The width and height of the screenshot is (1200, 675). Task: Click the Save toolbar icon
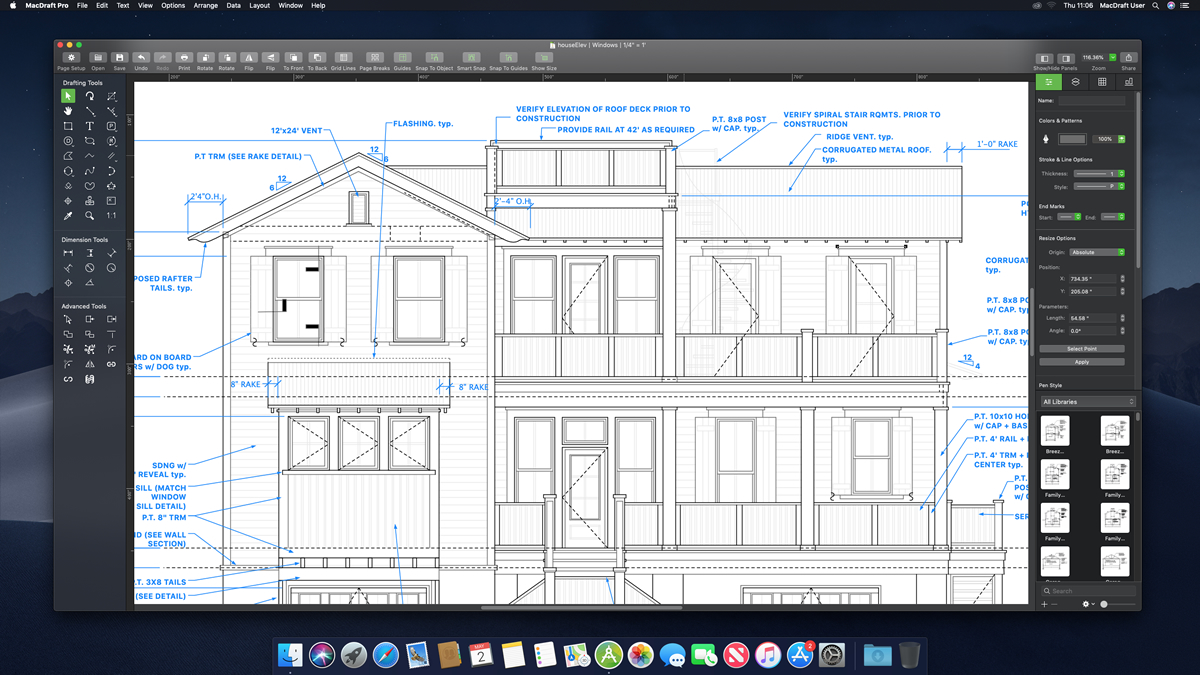(119, 58)
